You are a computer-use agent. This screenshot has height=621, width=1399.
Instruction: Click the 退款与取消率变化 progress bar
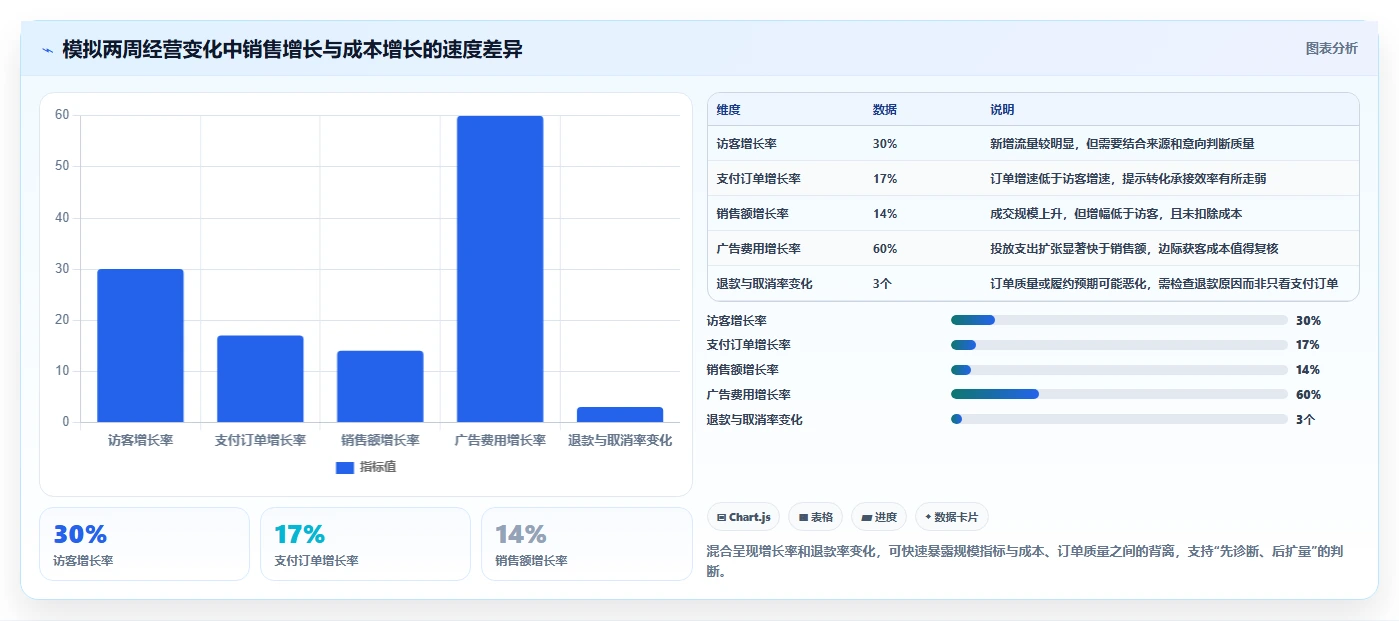click(1119, 419)
